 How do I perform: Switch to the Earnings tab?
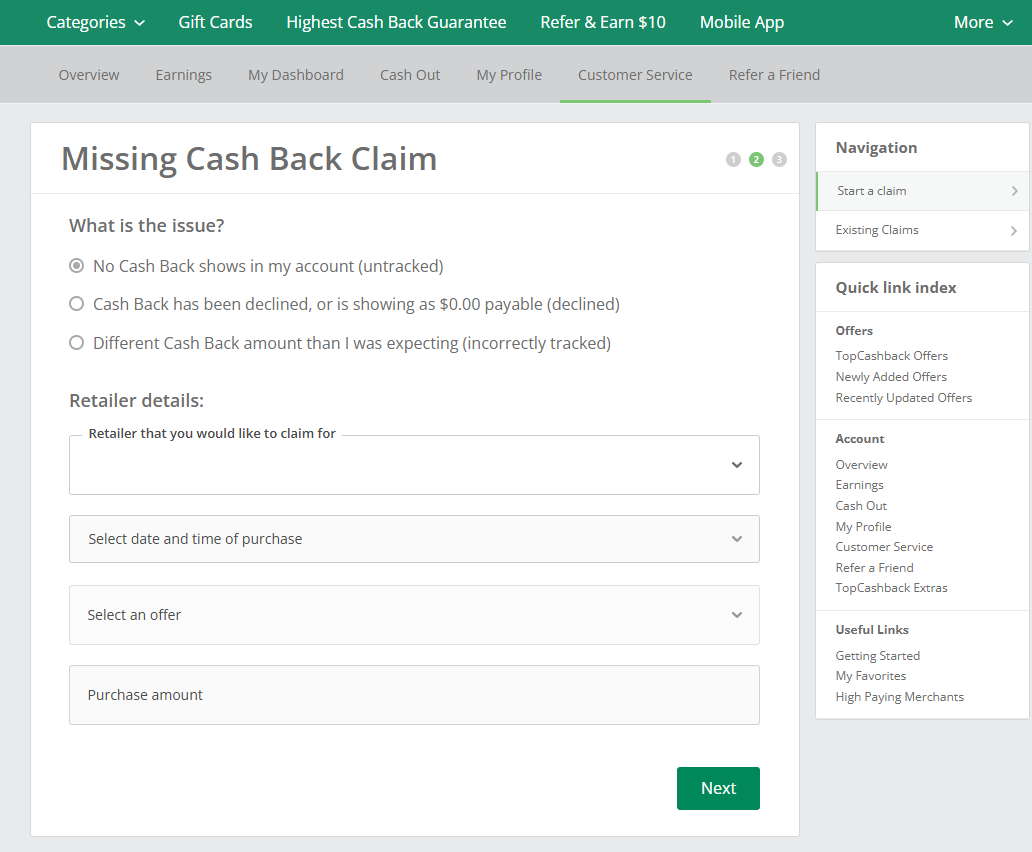[183, 75]
